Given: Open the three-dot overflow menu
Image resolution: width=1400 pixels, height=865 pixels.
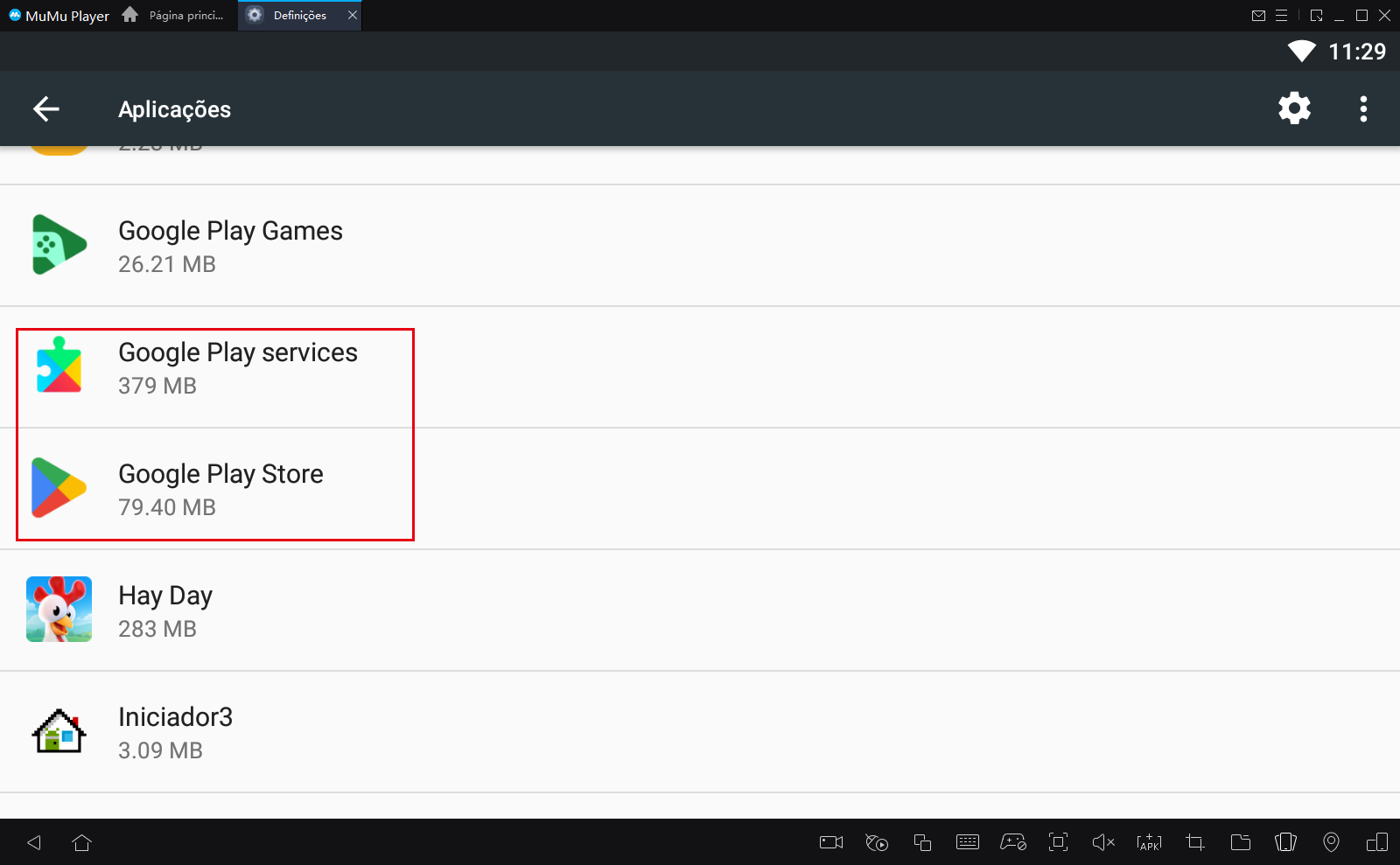Looking at the screenshot, I should tap(1363, 108).
